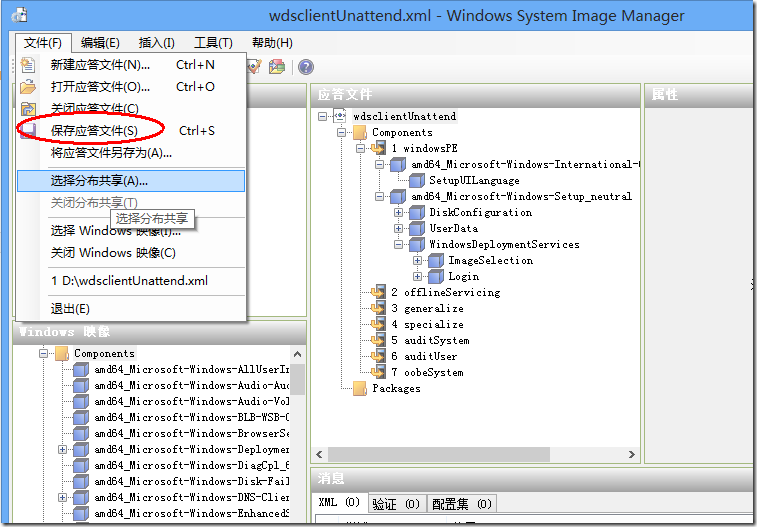The height and width of the screenshot is (527, 757).
Task: Click answer file scroll left arrow
Action: pyautogui.click(x=319, y=454)
